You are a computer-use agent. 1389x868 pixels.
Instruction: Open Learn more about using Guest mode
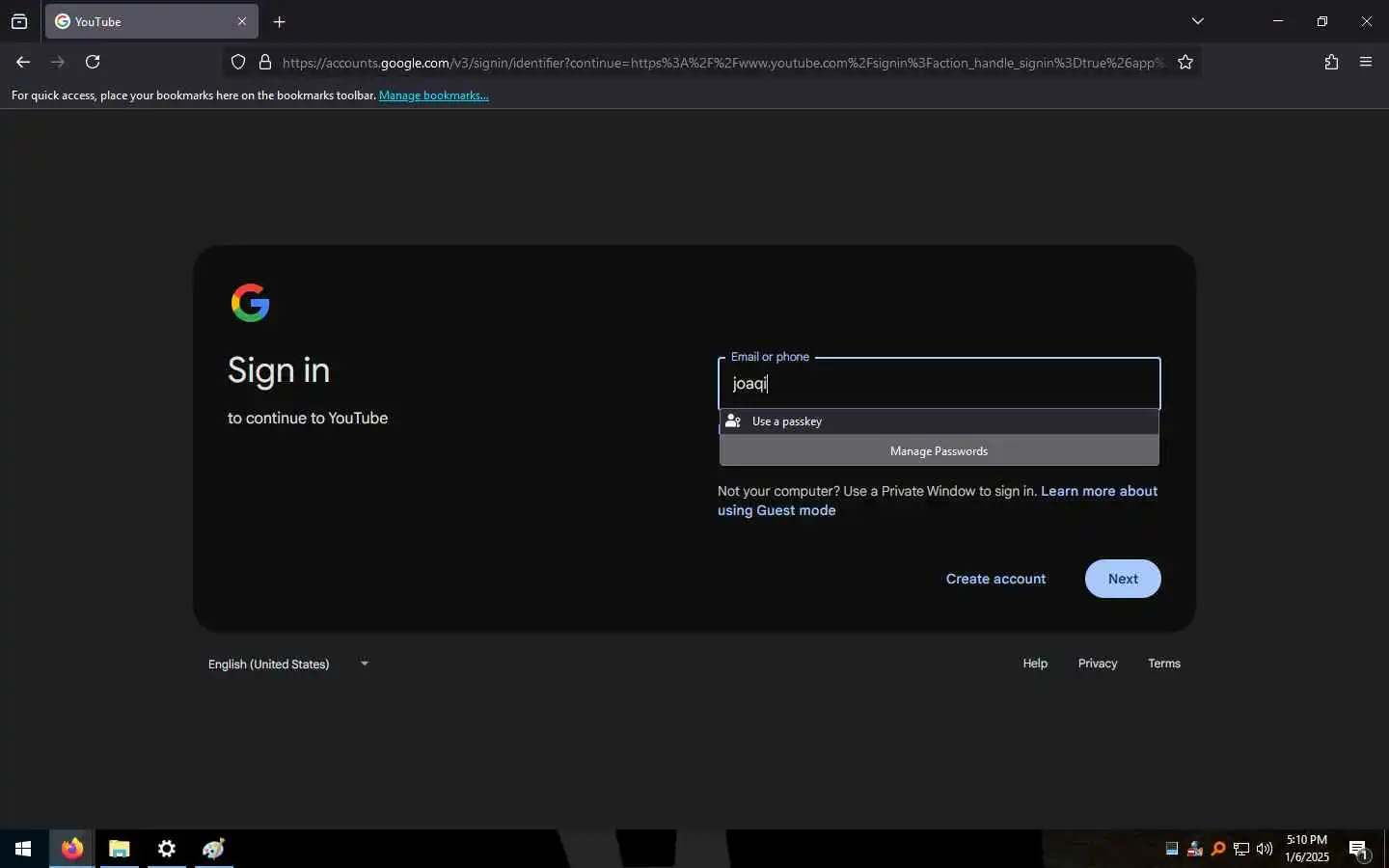pyautogui.click(x=937, y=501)
